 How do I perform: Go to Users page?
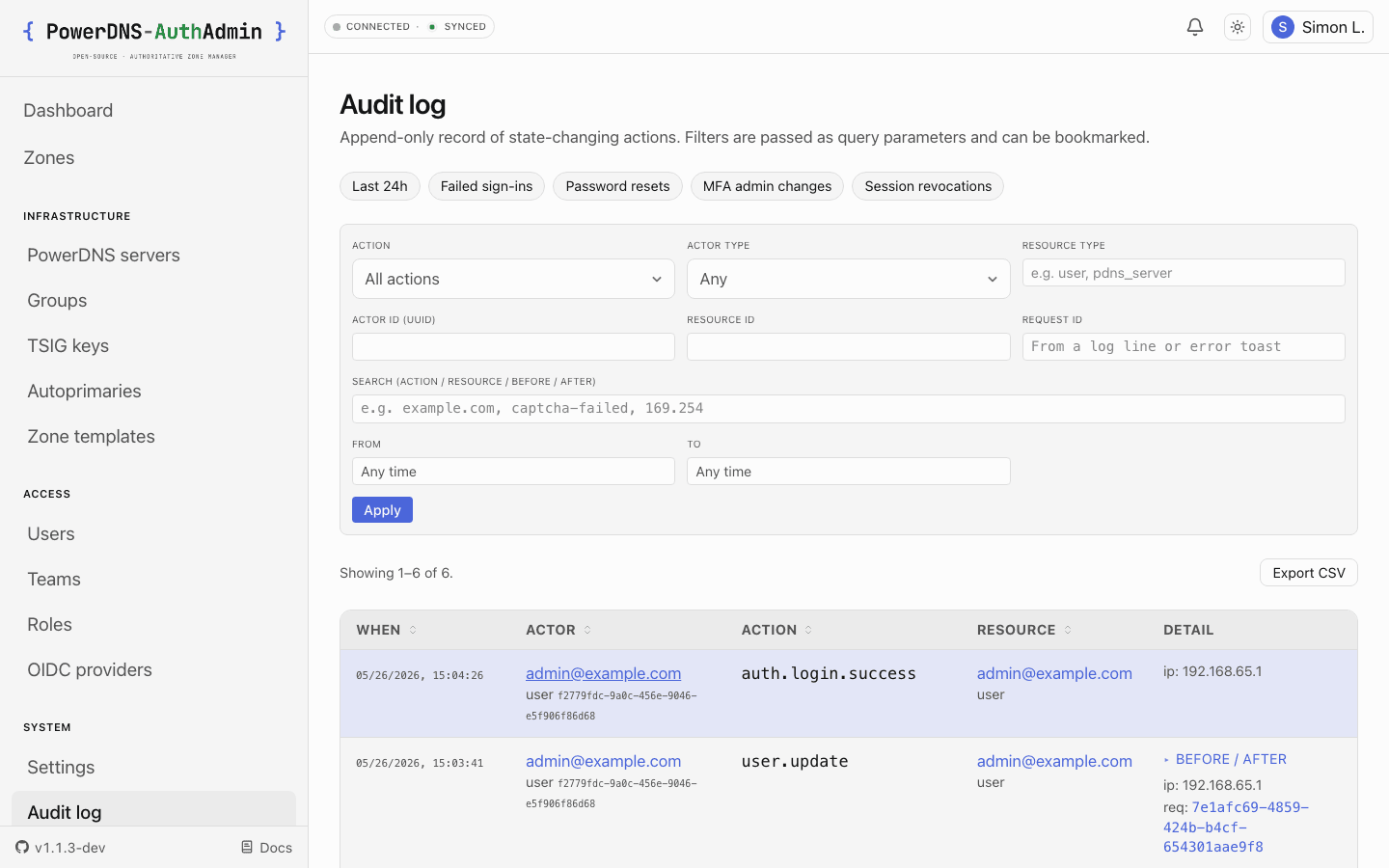[50, 533]
